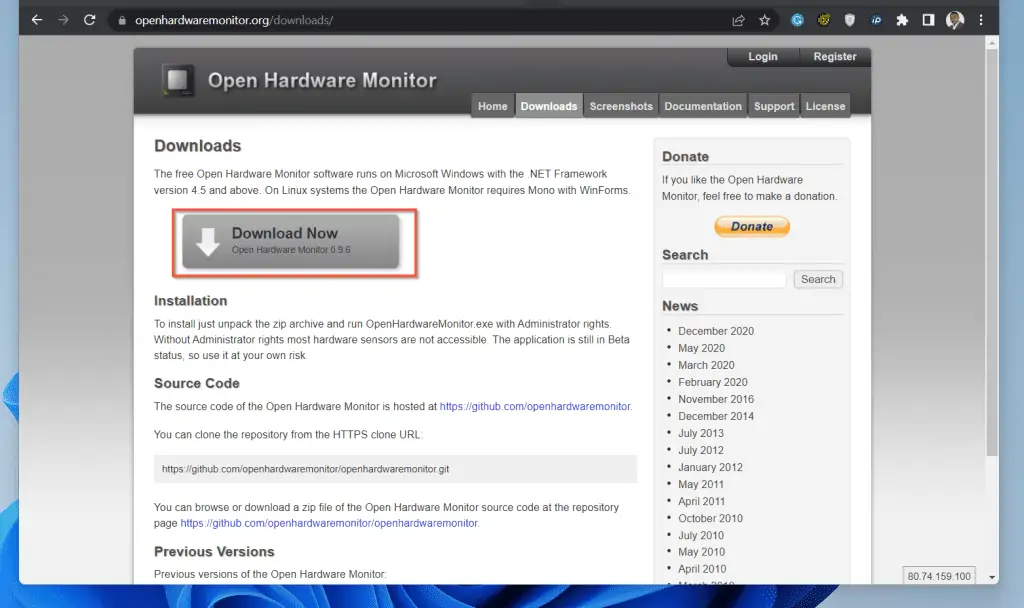
Task: Click the yellow gear extension icon
Action: pyautogui.click(x=823, y=19)
